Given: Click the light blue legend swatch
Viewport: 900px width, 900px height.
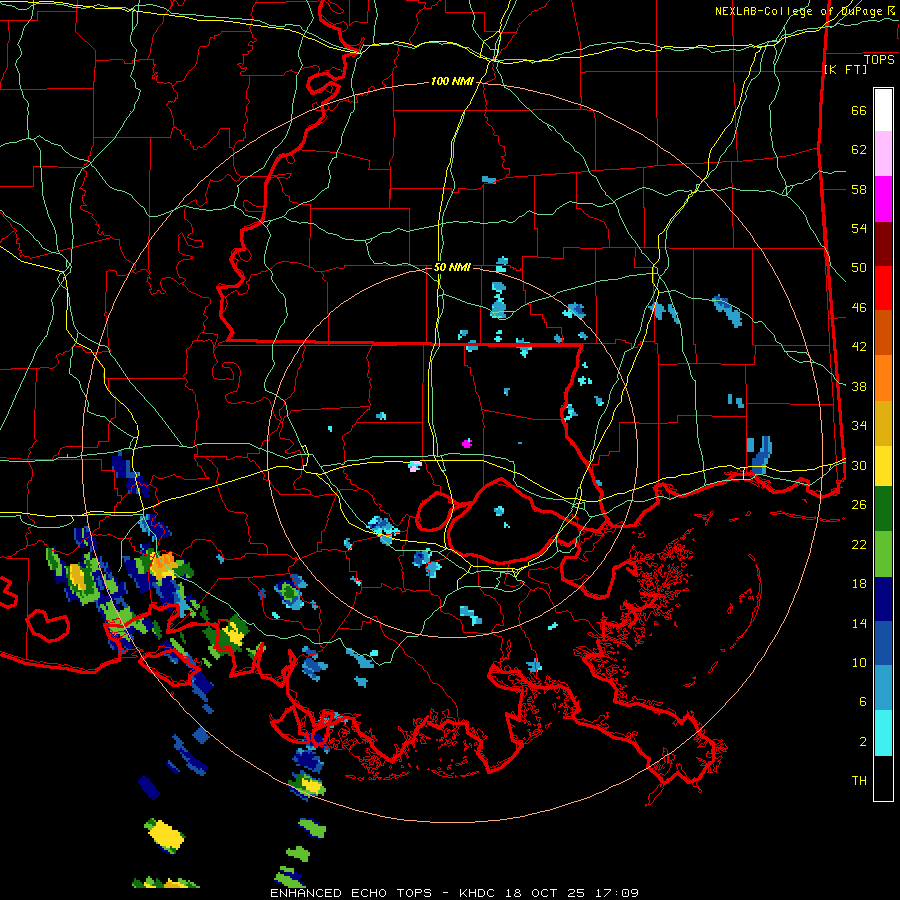Looking at the screenshot, I should pos(883,688).
